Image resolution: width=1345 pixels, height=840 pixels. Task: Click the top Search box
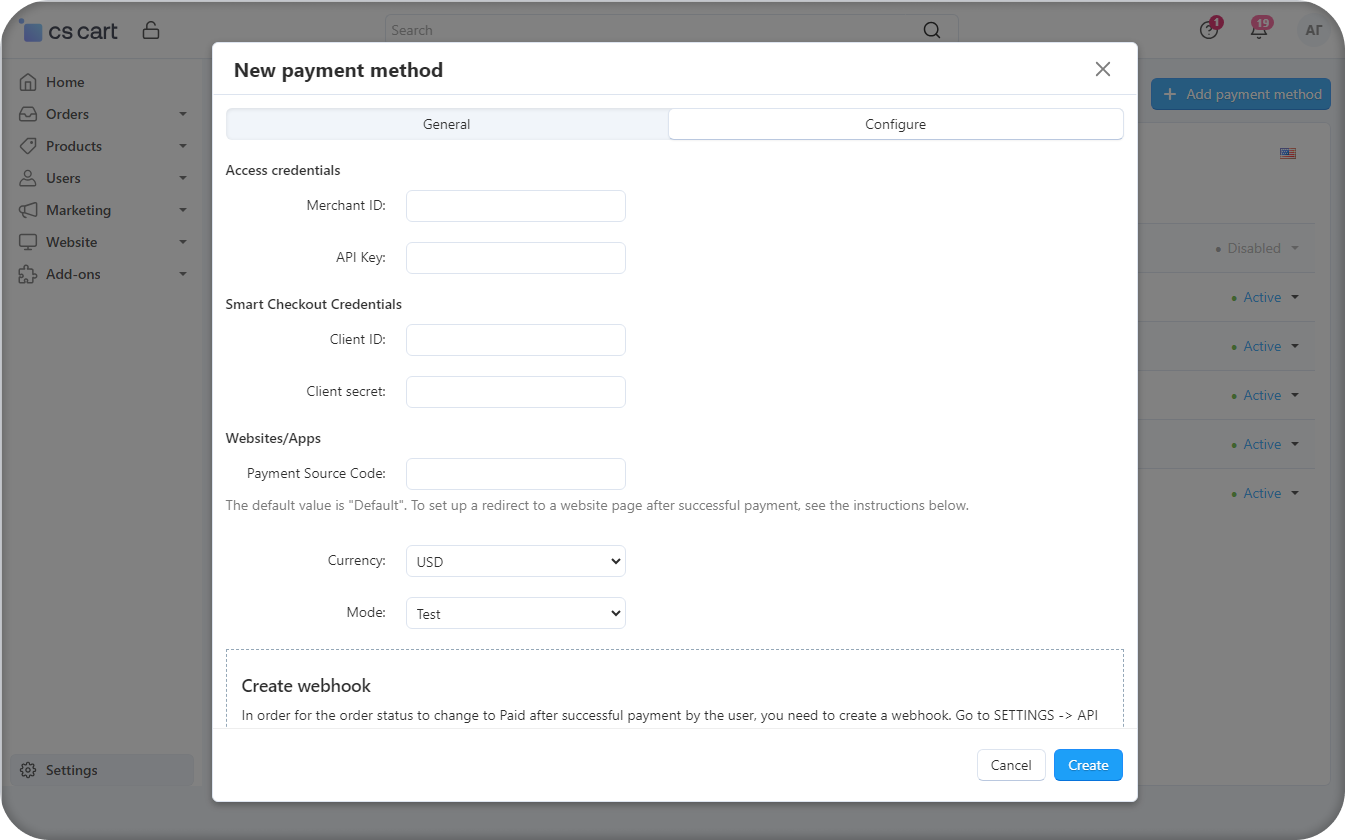[671, 30]
